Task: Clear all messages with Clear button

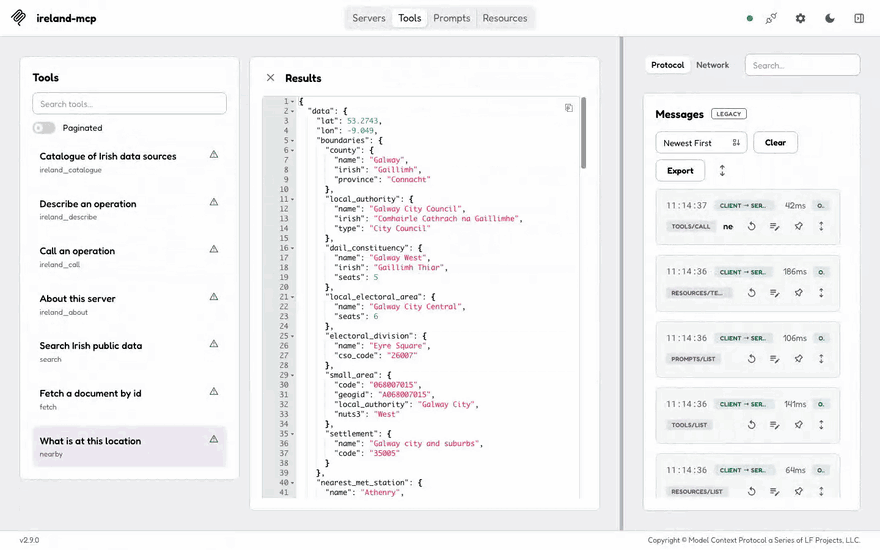Action: 775,143
